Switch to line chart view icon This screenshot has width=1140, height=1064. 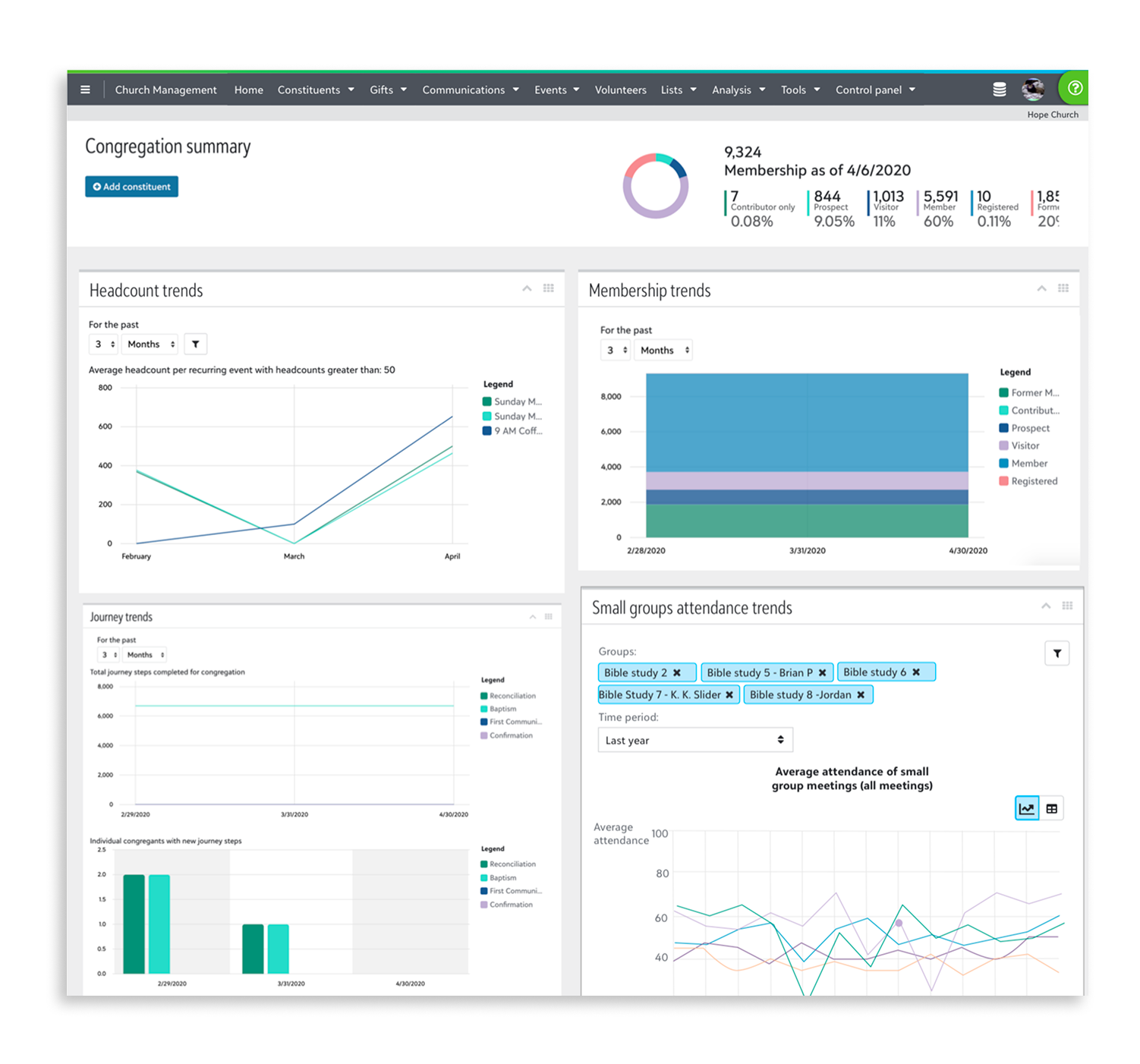coord(1026,808)
